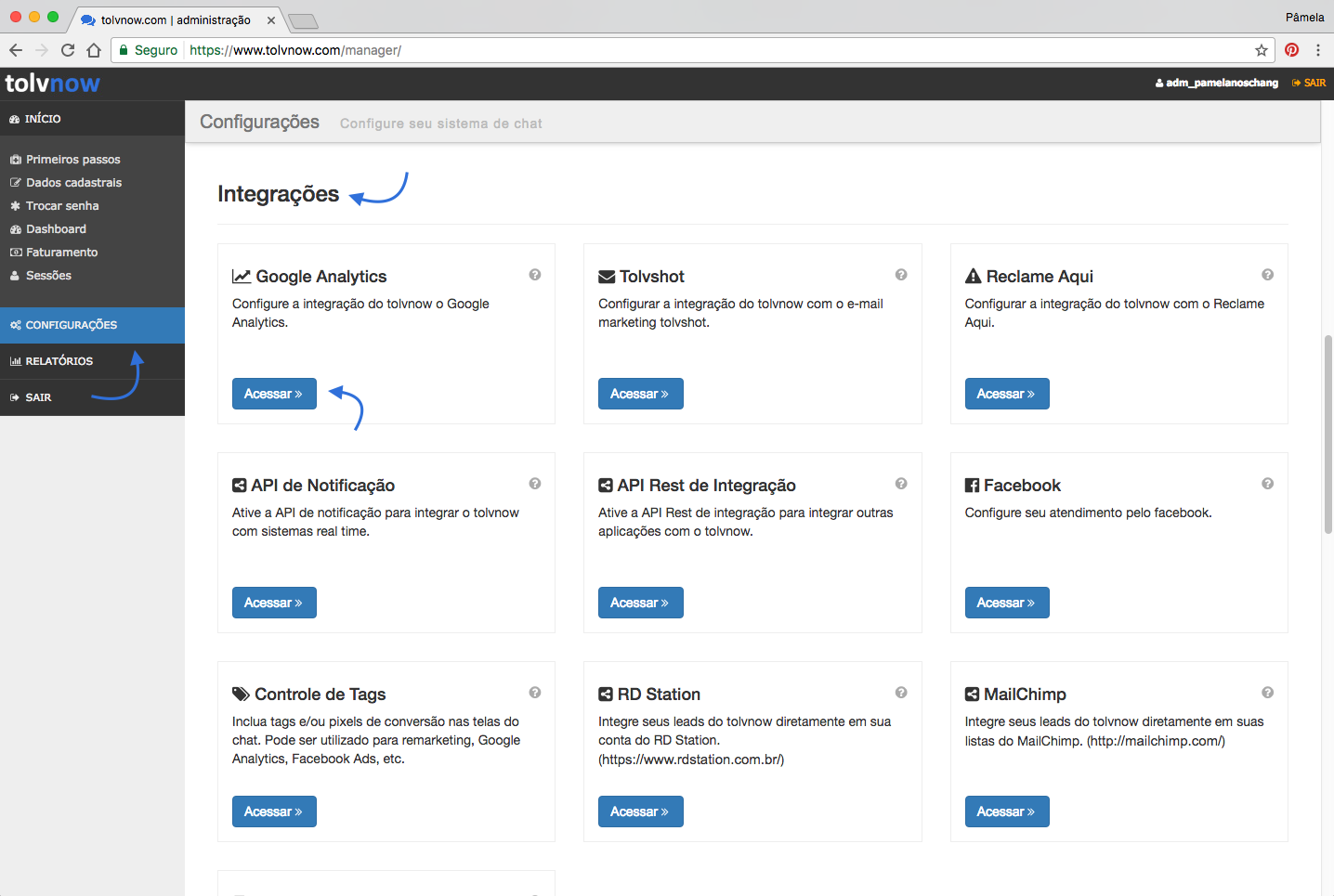The height and width of the screenshot is (896, 1334).
Task: Open help icon on Google Analytics card
Action: click(535, 275)
